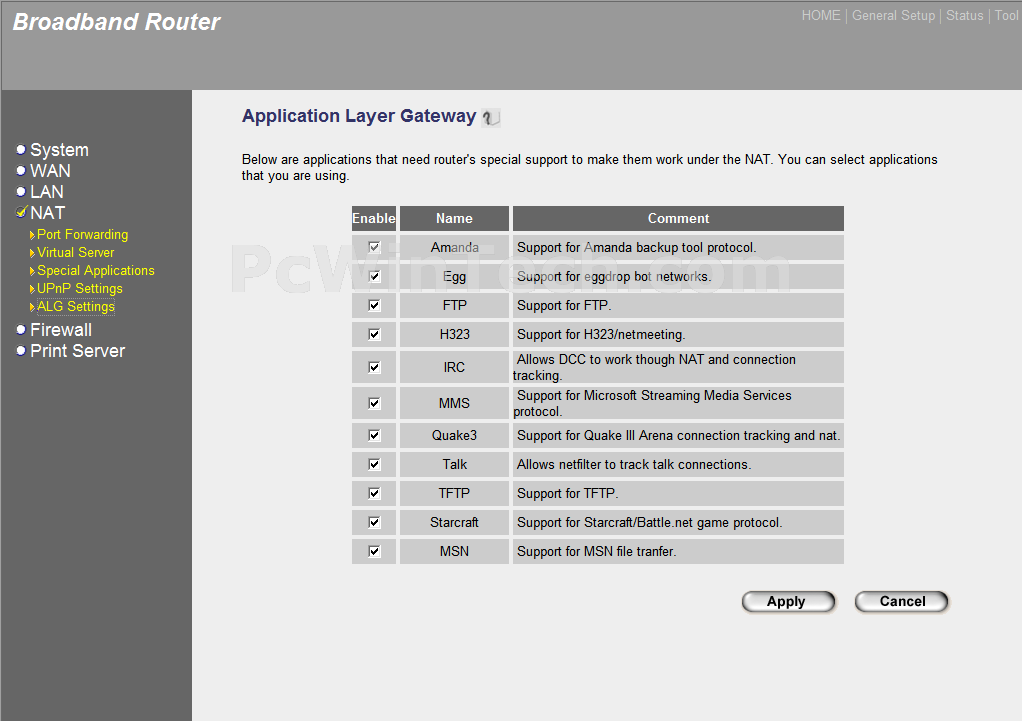
Task: Open the WAN section in sidebar
Action: (50, 171)
